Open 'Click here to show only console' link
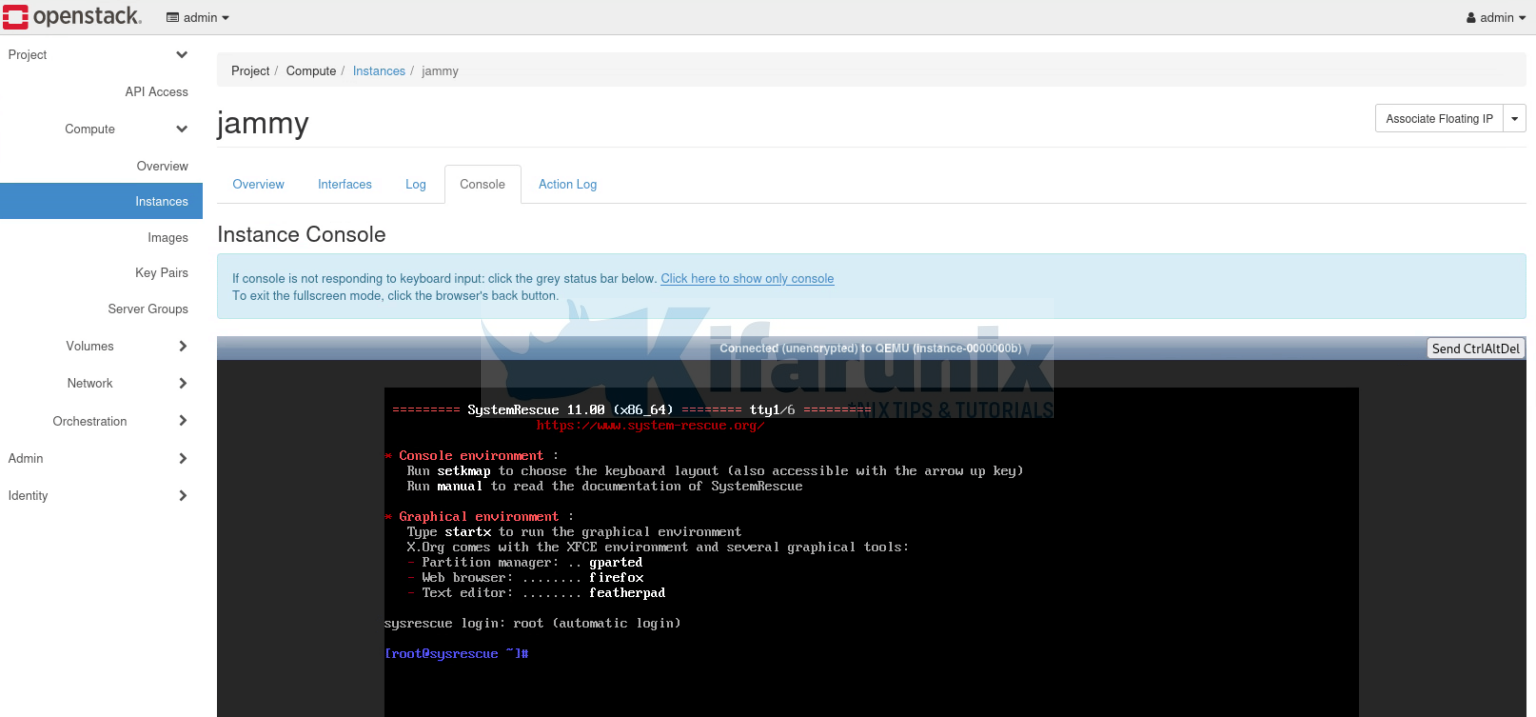This screenshot has width=1536, height=717. click(x=746, y=278)
